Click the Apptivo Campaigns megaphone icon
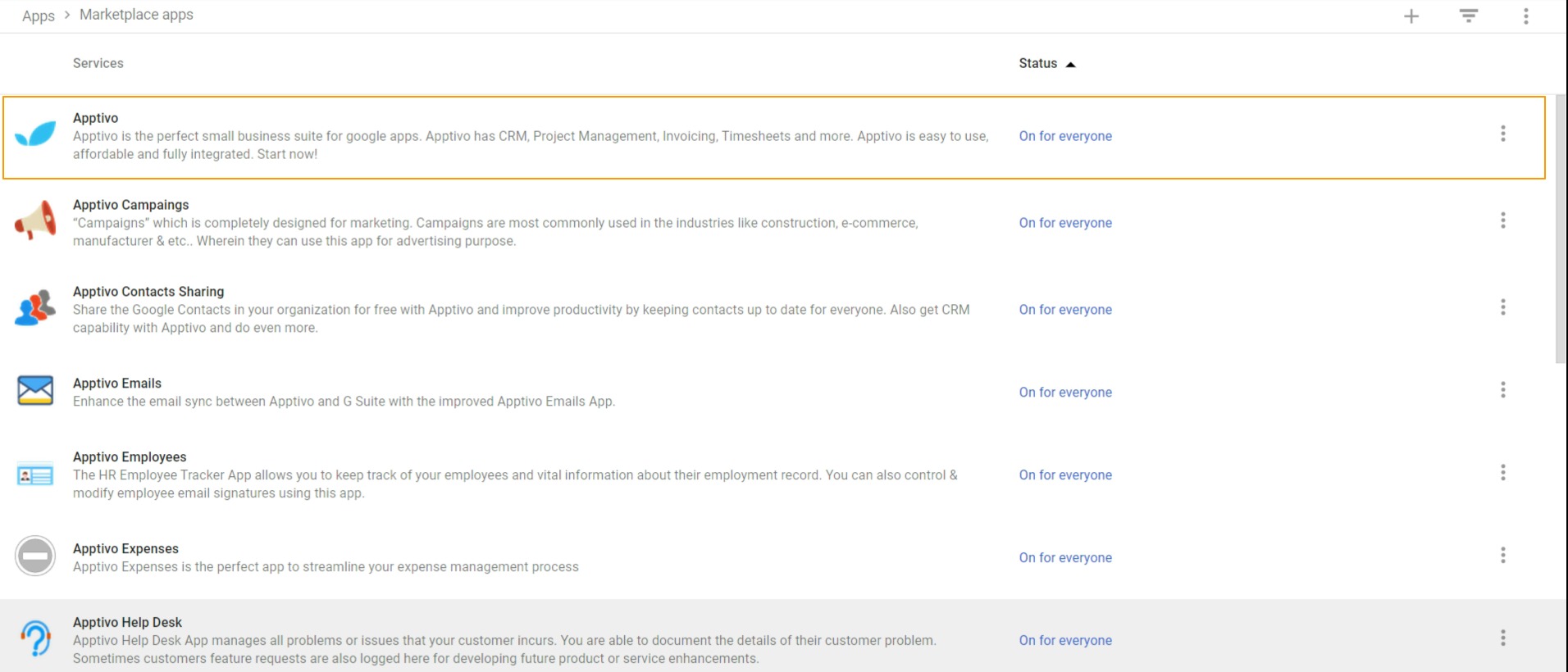This screenshot has width=1568, height=672. pyautogui.click(x=35, y=220)
